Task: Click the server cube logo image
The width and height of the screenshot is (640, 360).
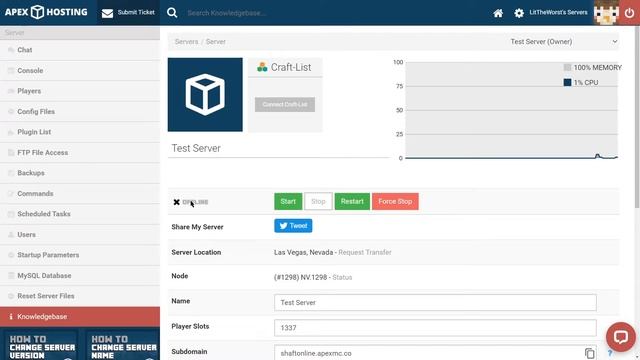Action: click(x=205, y=95)
